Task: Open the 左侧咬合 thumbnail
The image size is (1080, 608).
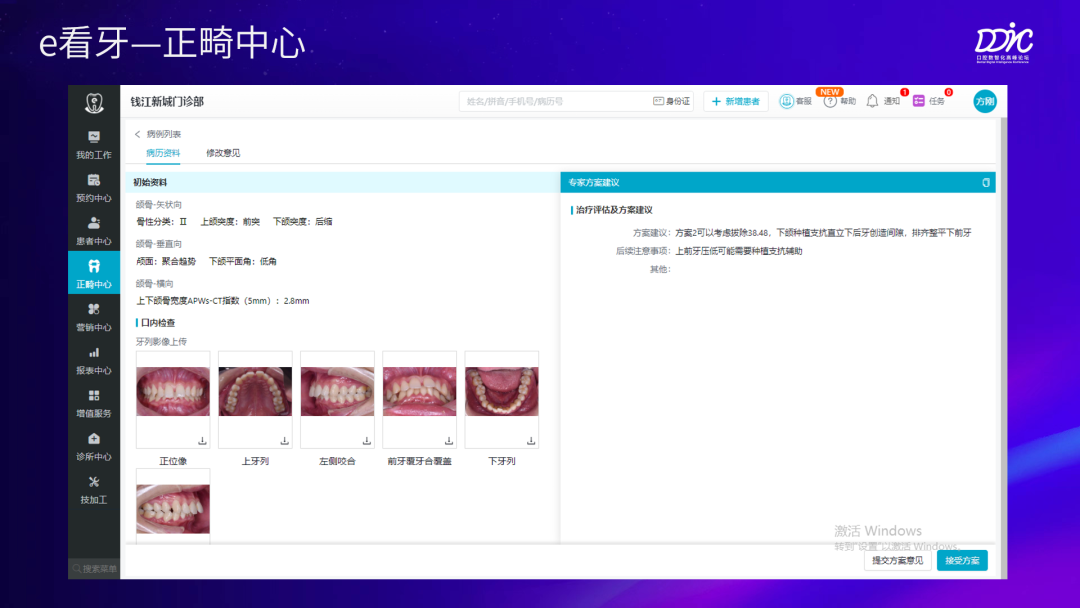Action: pos(338,391)
